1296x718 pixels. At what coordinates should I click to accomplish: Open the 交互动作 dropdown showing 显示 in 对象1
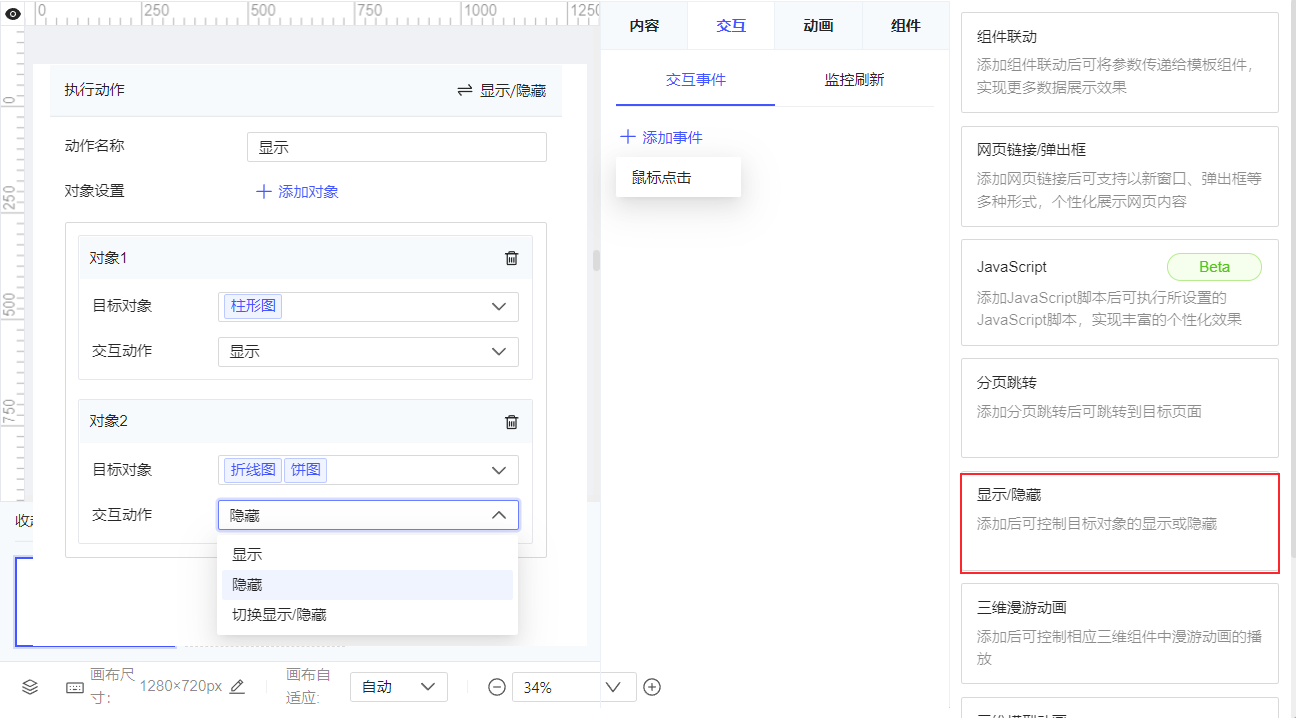(x=368, y=352)
